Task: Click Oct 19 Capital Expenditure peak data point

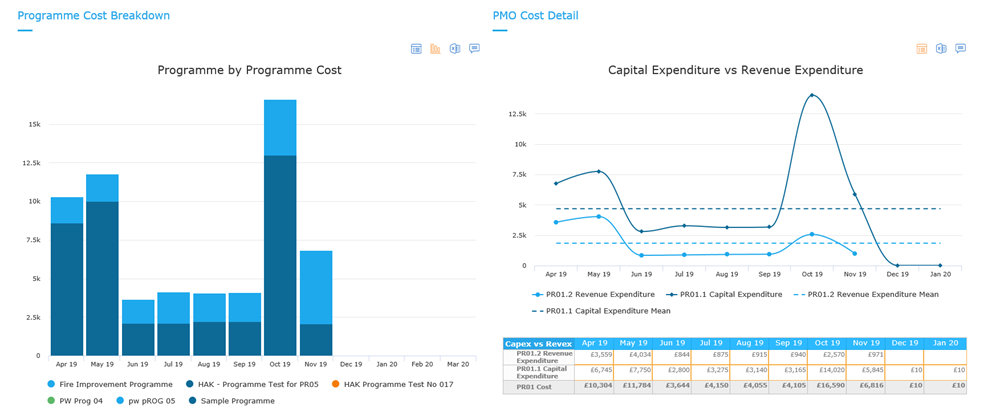Action: [812, 95]
